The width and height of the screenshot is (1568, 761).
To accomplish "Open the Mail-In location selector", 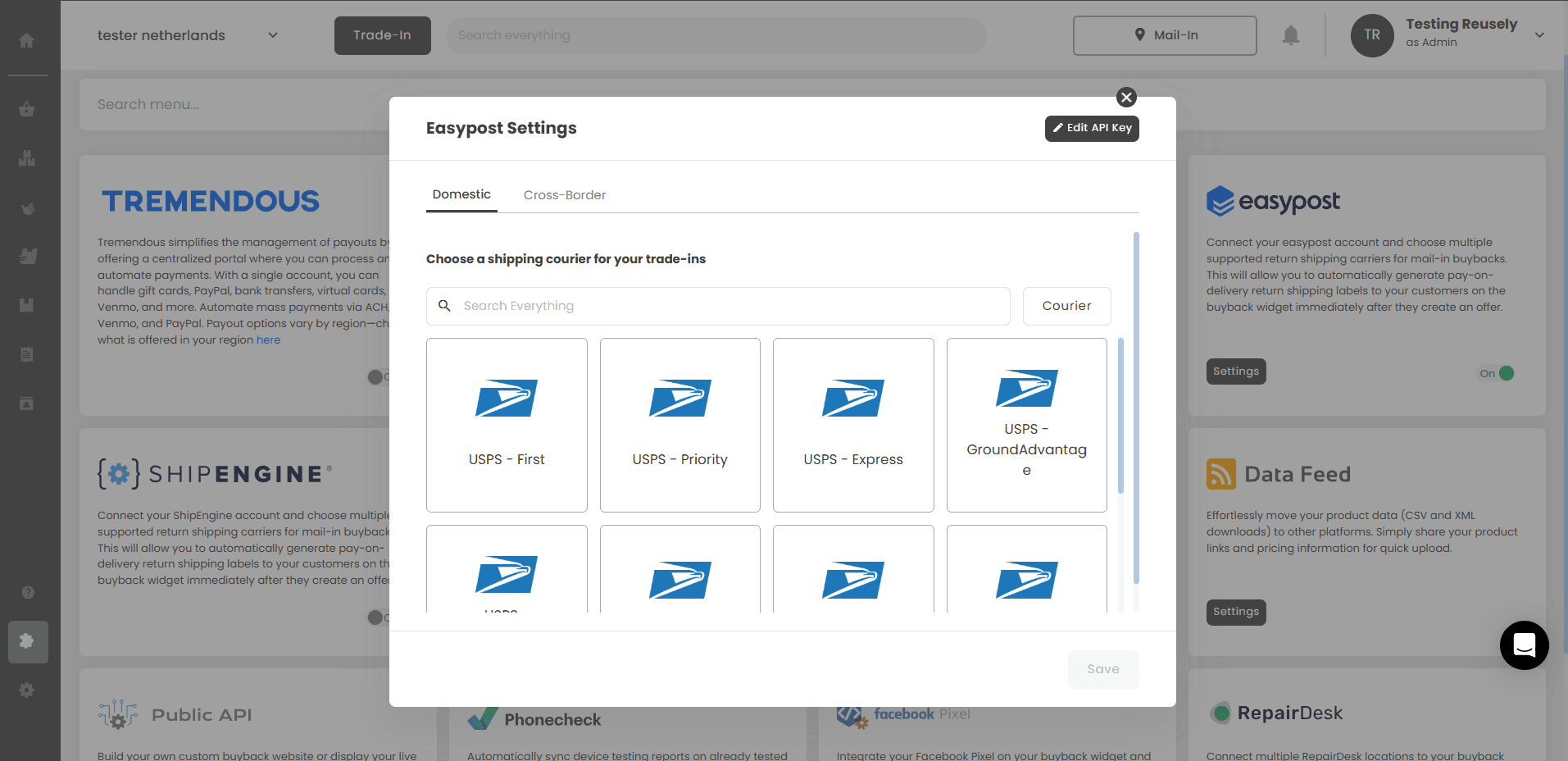I will [x=1165, y=35].
